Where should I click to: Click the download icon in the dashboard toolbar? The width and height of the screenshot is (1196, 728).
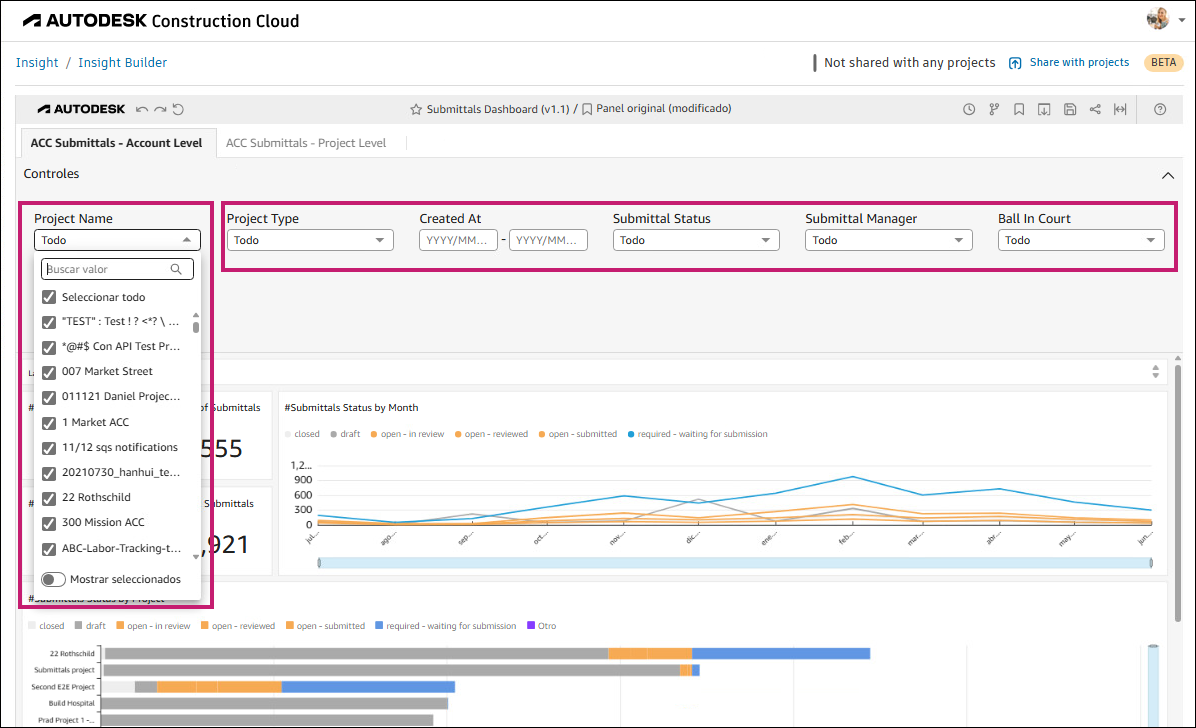click(1044, 108)
